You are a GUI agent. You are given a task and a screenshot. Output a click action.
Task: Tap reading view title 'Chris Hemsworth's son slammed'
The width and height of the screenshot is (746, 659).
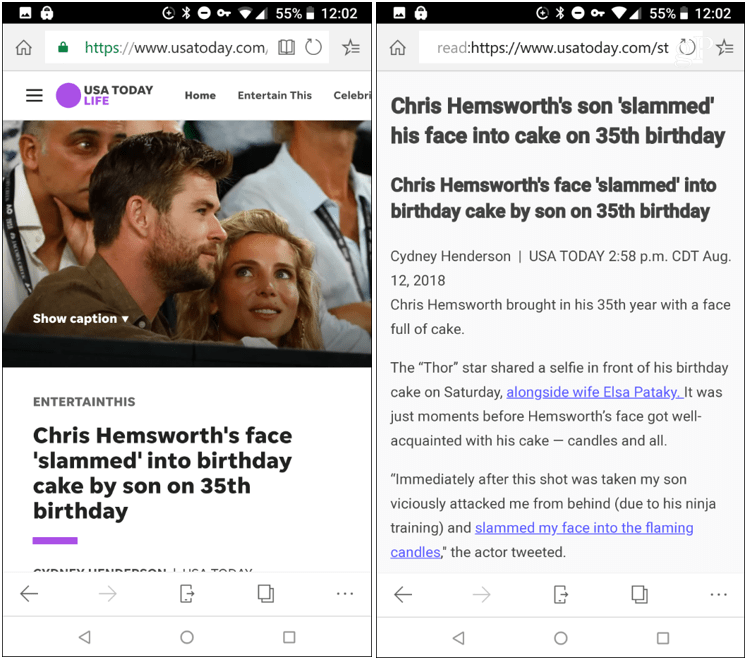(558, 121)
